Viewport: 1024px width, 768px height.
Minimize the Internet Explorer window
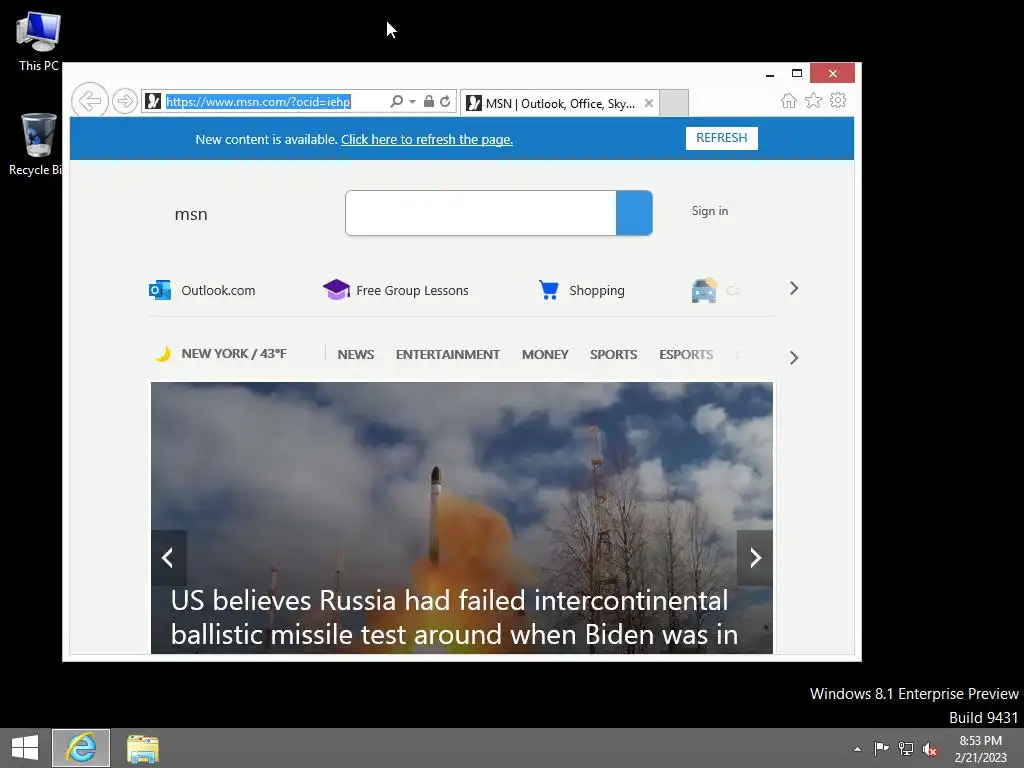click(770, 74)
